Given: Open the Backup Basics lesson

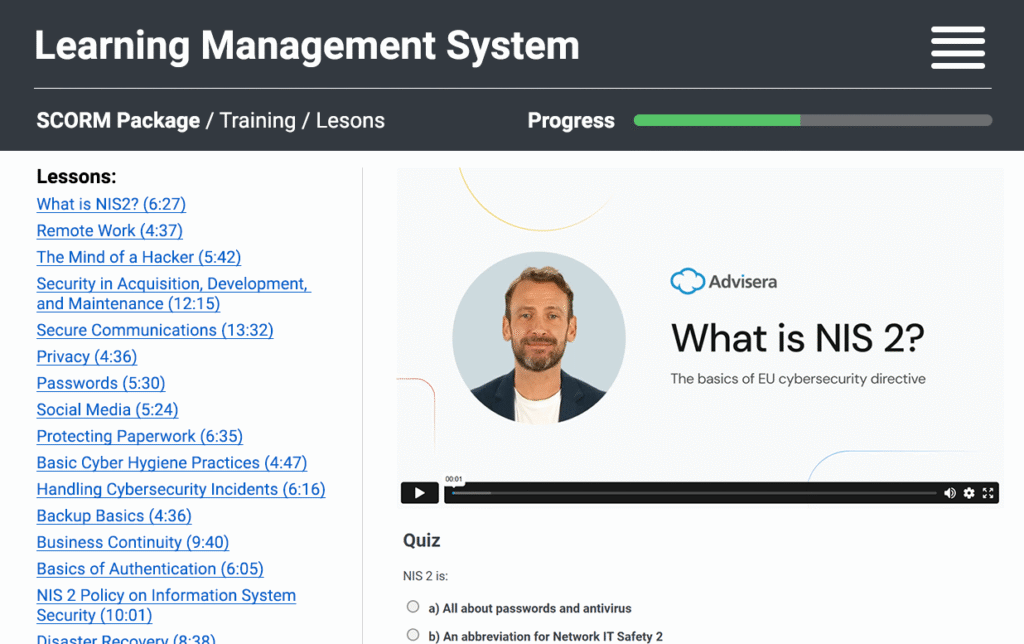Looking at the screenshot, I should click(113, 516).
